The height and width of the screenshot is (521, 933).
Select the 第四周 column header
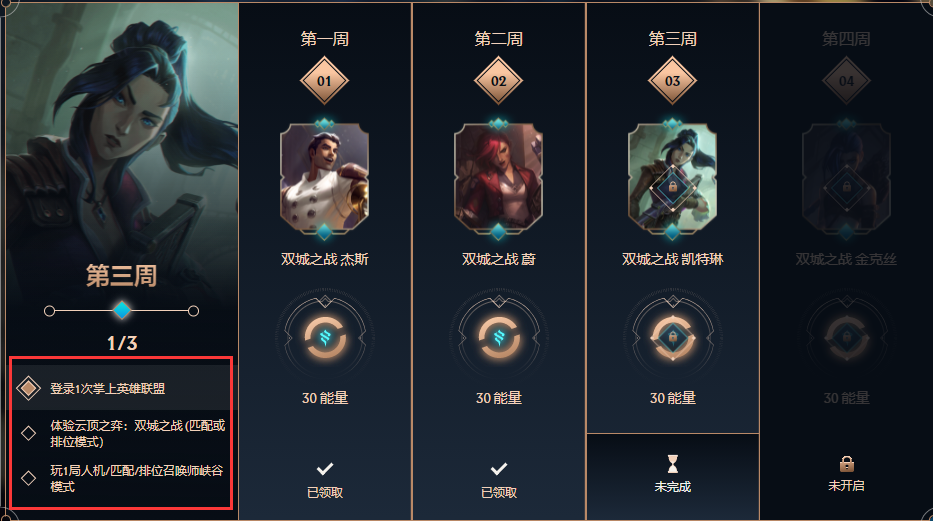point(846,39)
